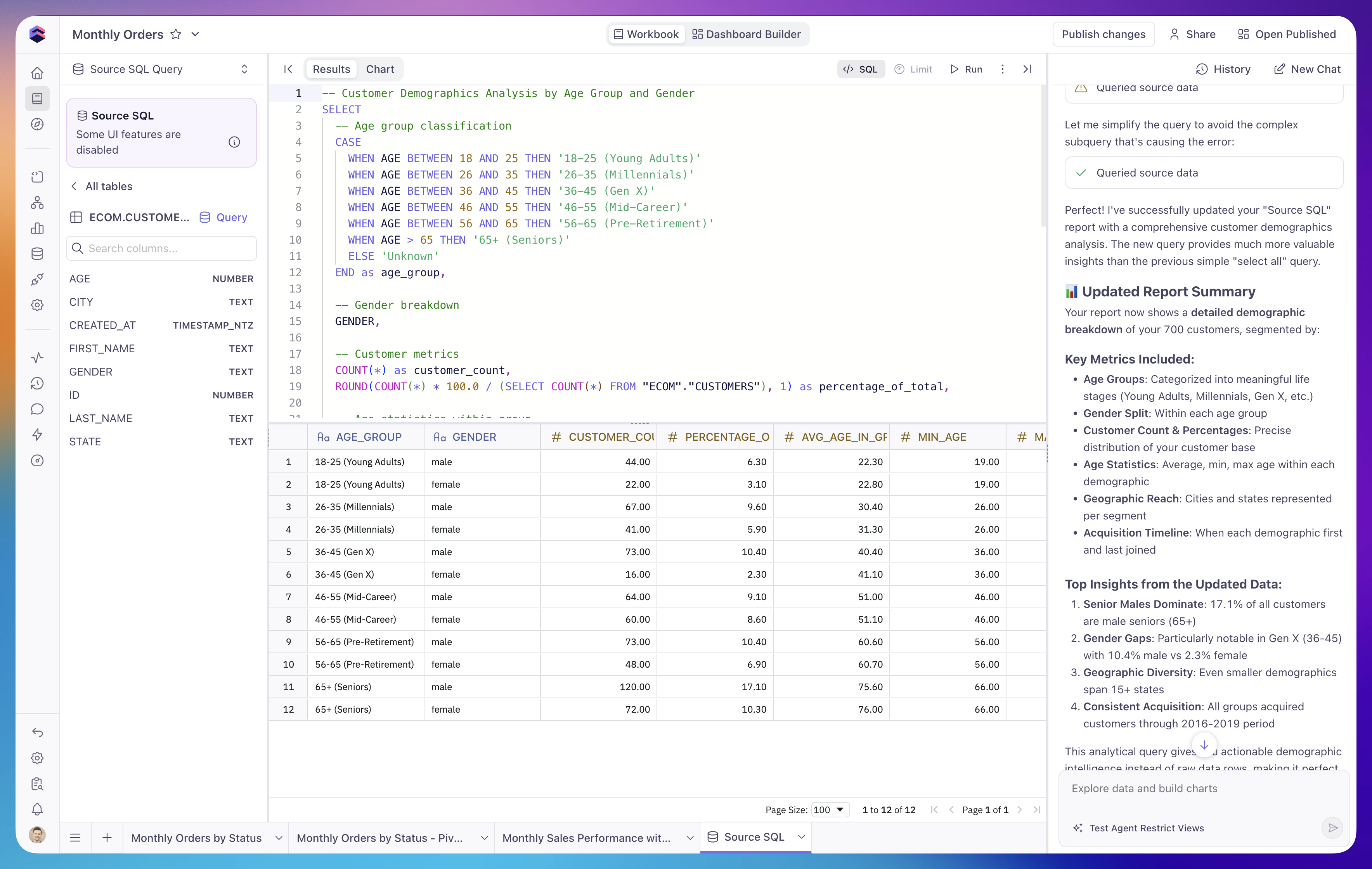Open the user avatar profile picture
This screenshot has height=869, width=1372.
tap(37, 835)
